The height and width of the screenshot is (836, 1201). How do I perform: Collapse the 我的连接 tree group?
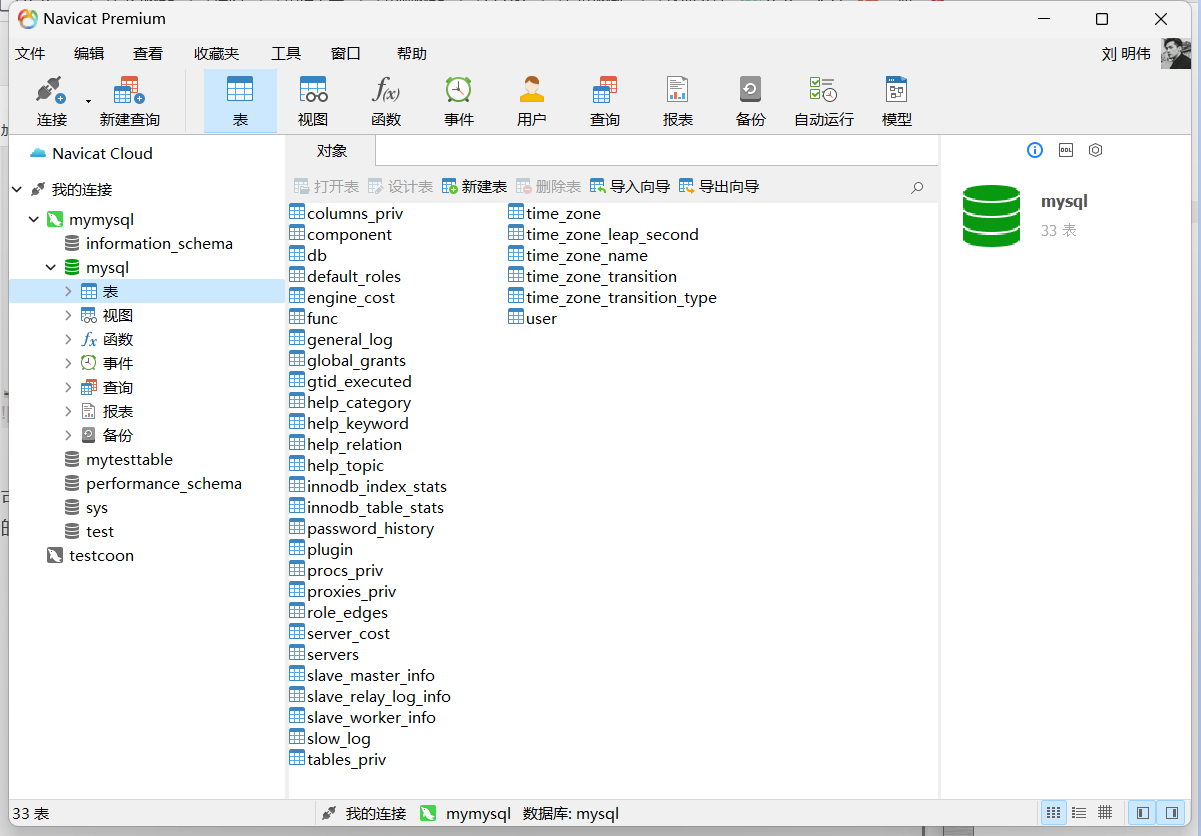tap(17, 189)
